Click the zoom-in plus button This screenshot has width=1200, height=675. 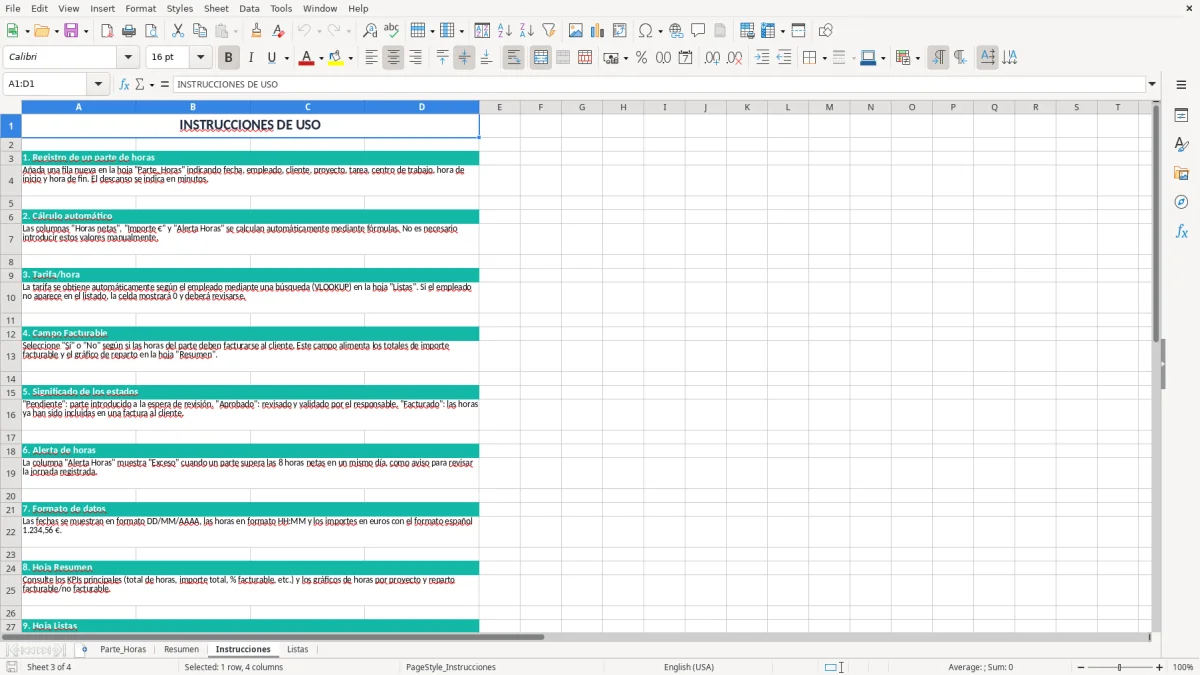(x=1160, y=667)
